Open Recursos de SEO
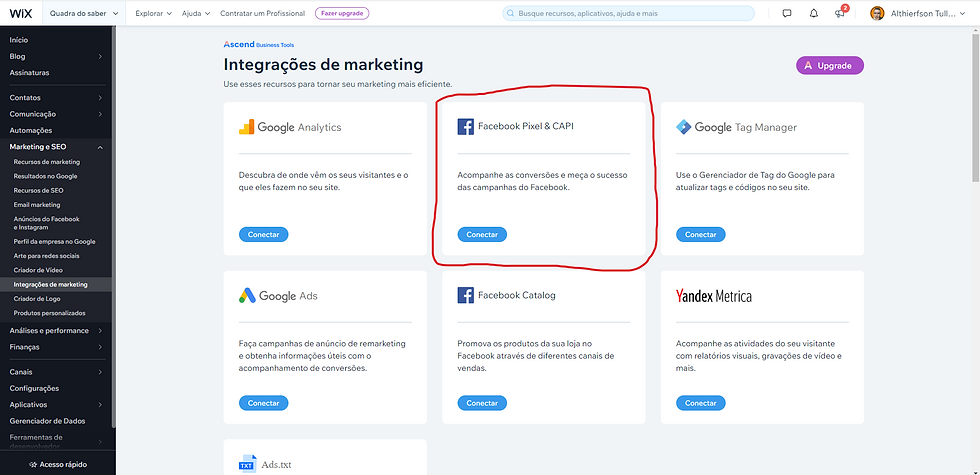 pyautogui.click(x=39, y=191)
